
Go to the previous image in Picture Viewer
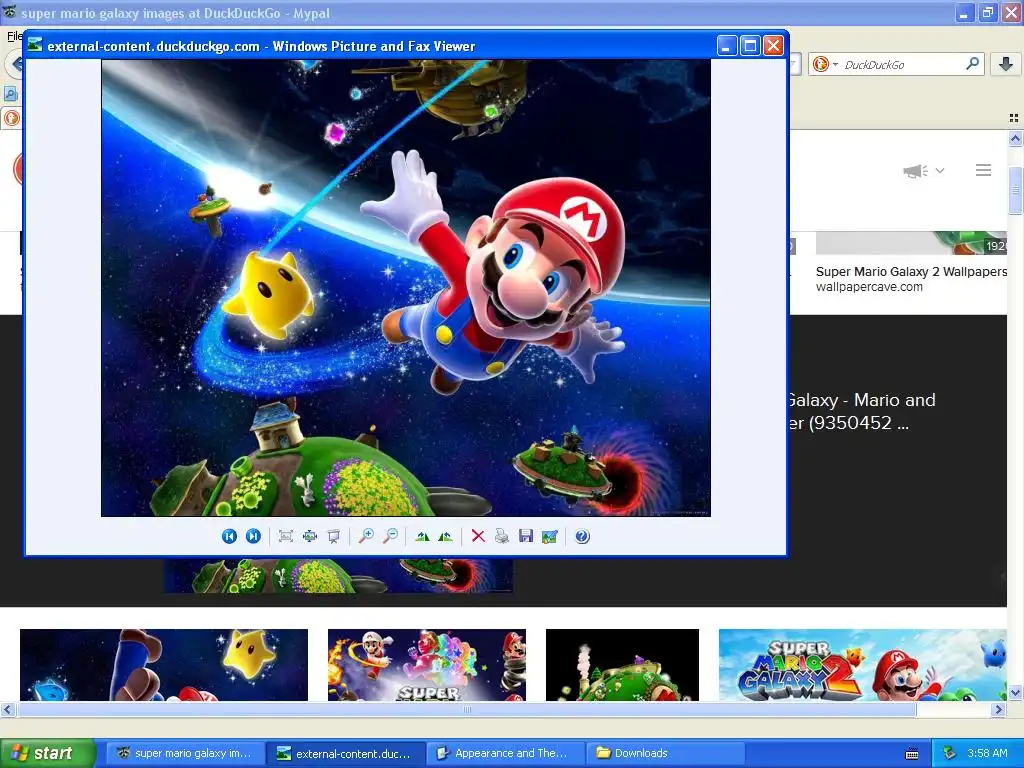(x=229, y=536)
